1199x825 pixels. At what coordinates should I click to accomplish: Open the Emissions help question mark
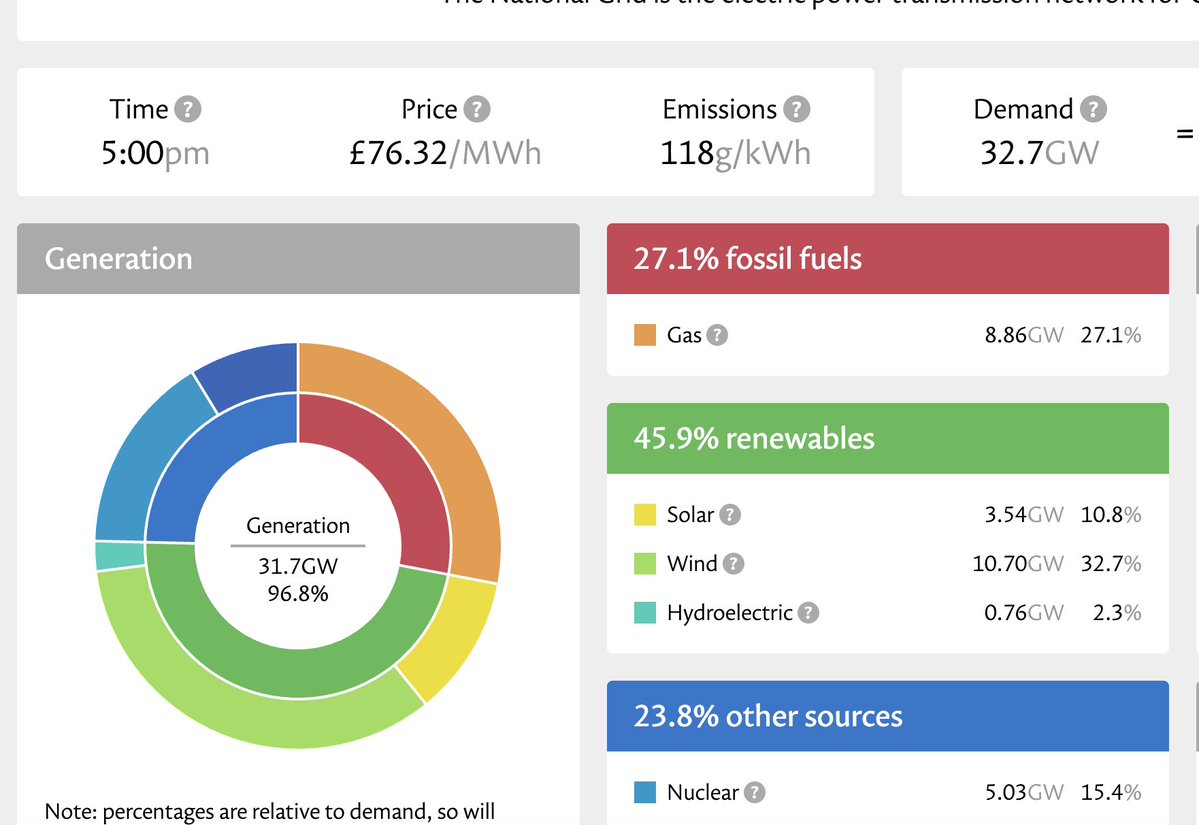click(797, 109)
